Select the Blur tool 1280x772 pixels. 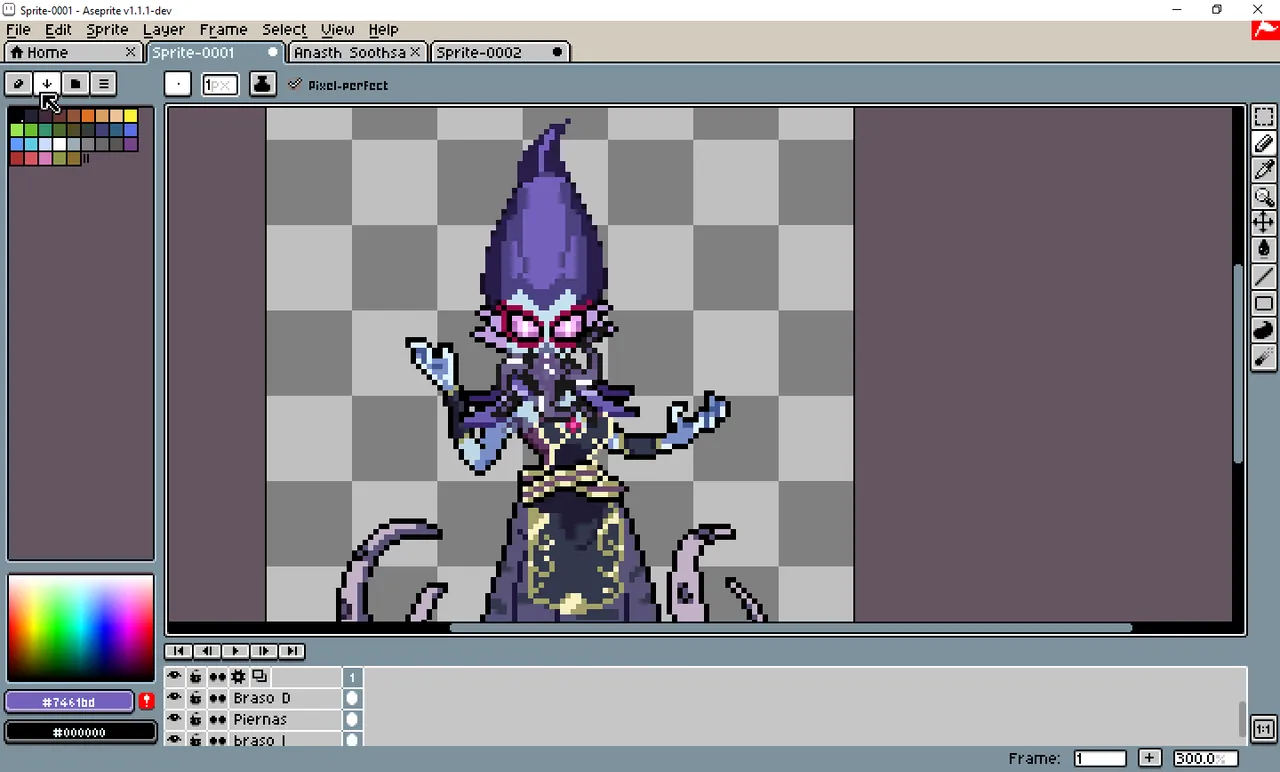[x=1264, y=357]
